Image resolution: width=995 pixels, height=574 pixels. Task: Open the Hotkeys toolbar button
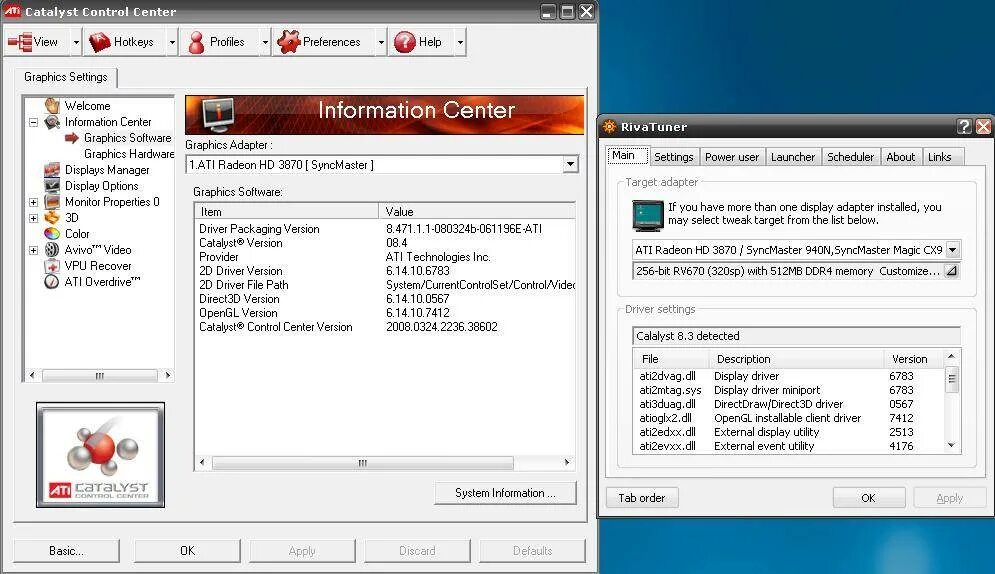coord(124,42)
